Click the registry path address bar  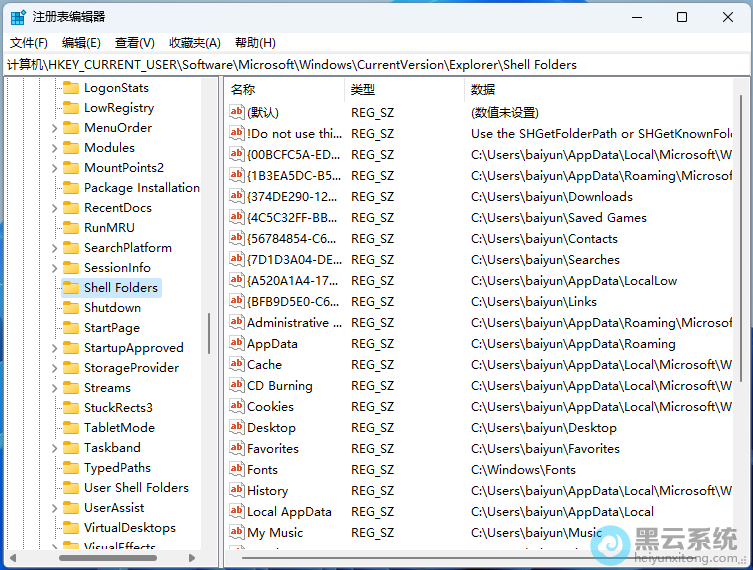pos(376,65)
